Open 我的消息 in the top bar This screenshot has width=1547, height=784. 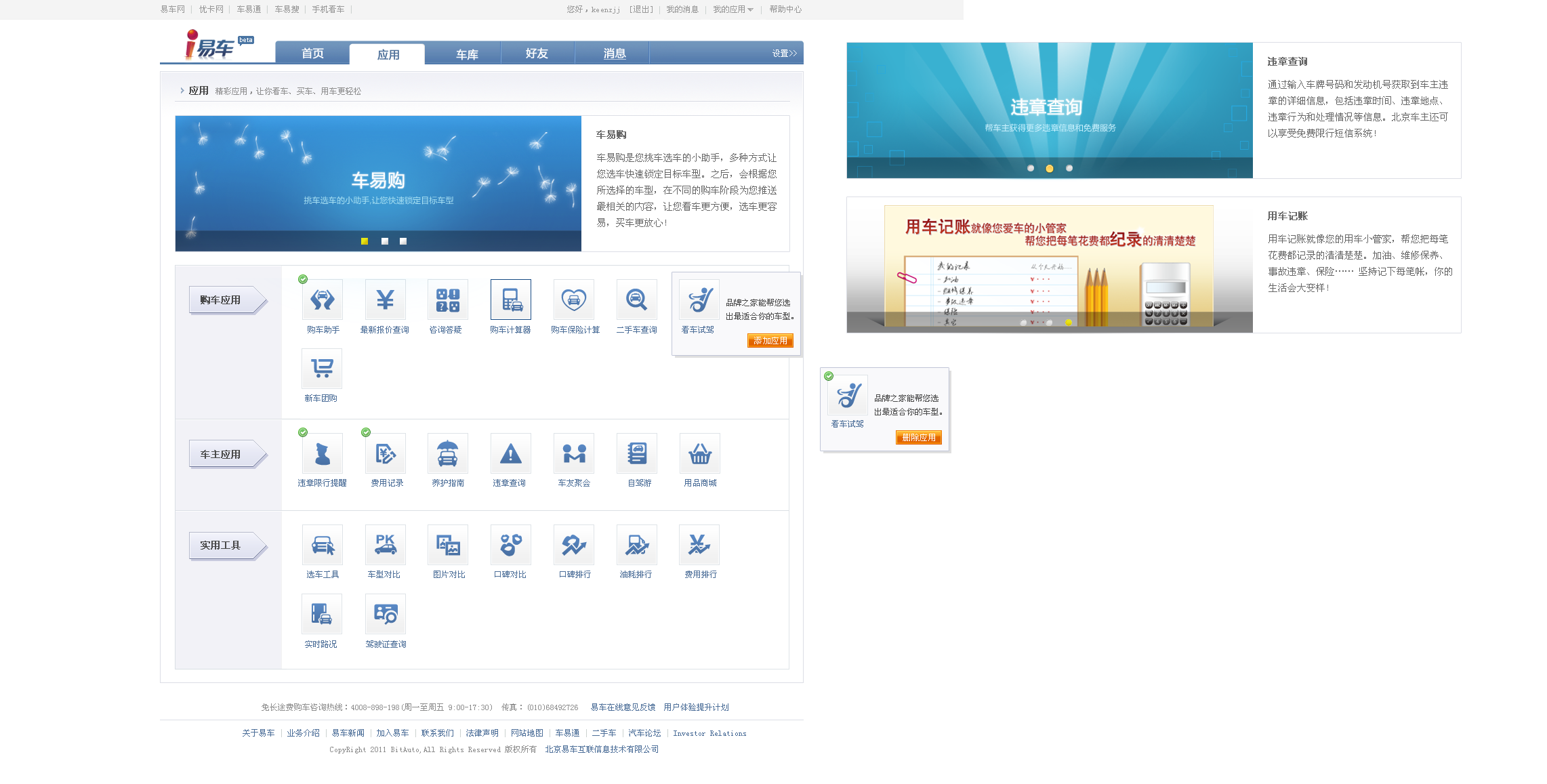point(682,9)
